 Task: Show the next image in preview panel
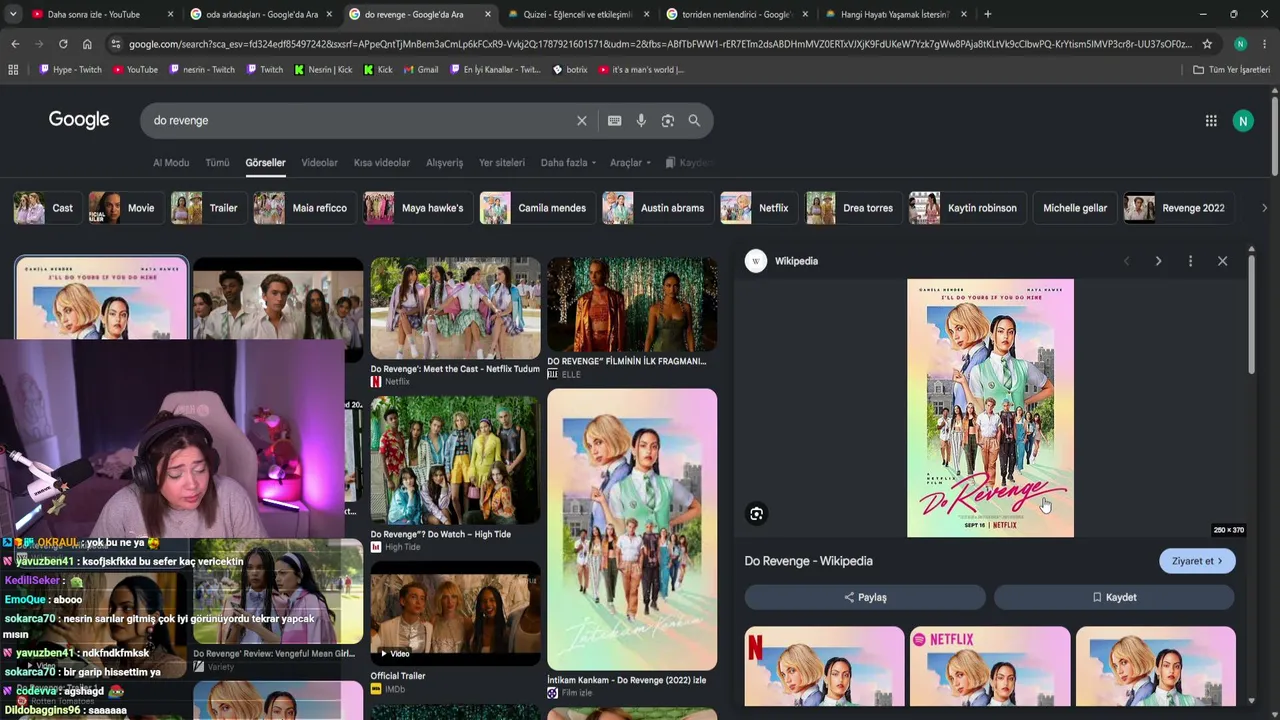click(1158, 261)
